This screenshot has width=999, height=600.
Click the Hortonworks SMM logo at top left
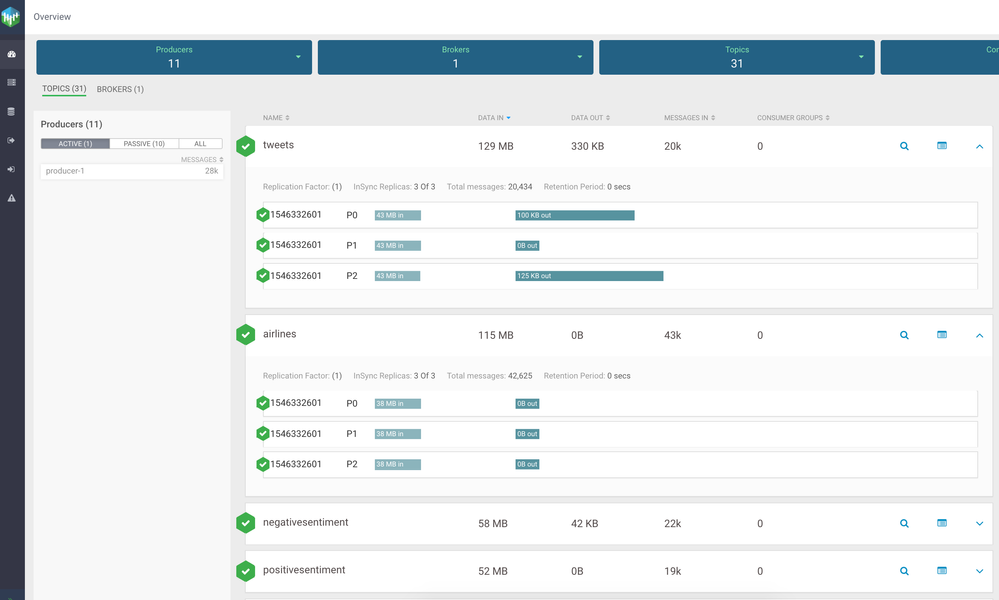tap(12, 16)
